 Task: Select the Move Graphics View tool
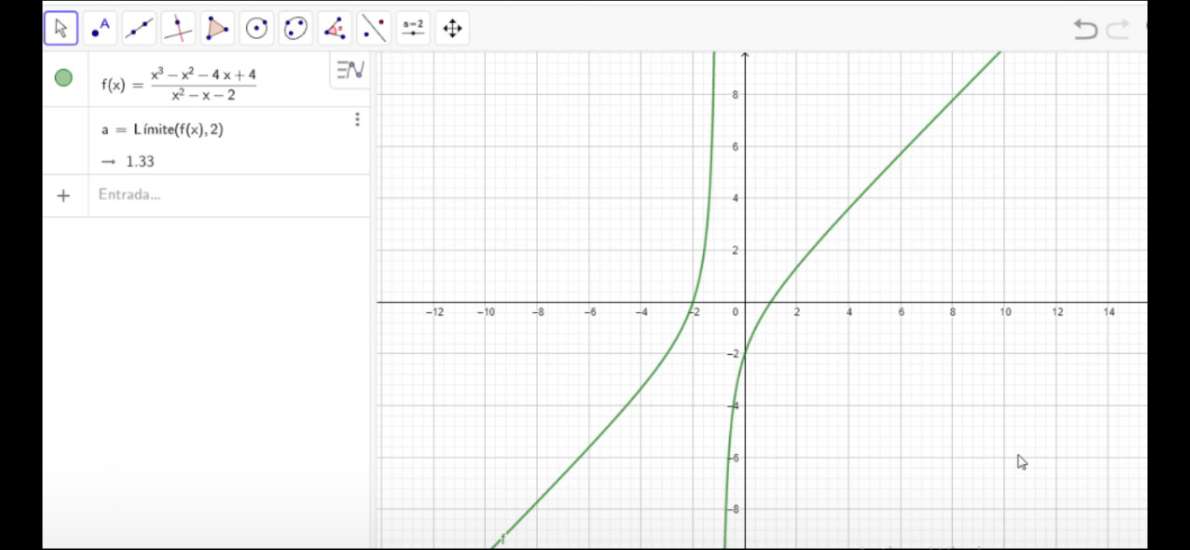(452, 29)
